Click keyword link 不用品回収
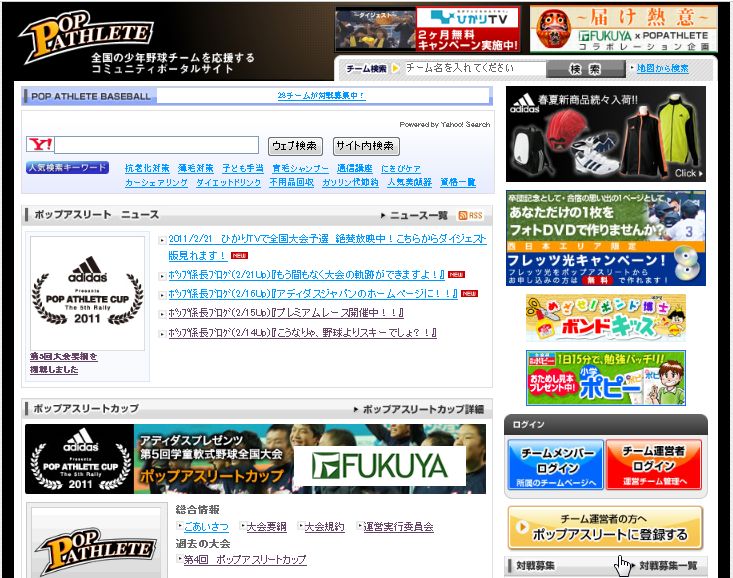Viewport: 733px width, 578px height. 291,182
